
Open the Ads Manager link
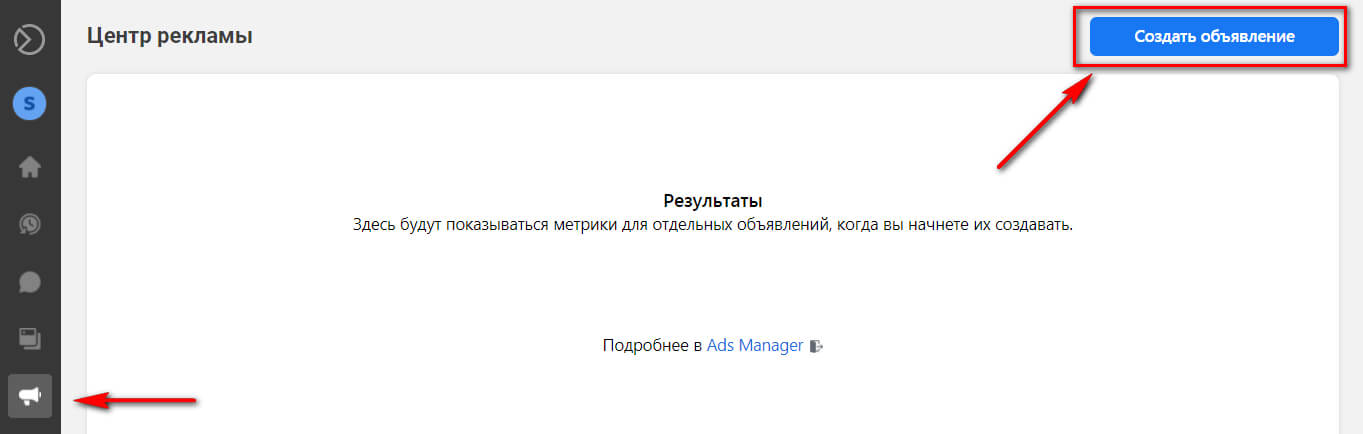[x=755, y=346]
